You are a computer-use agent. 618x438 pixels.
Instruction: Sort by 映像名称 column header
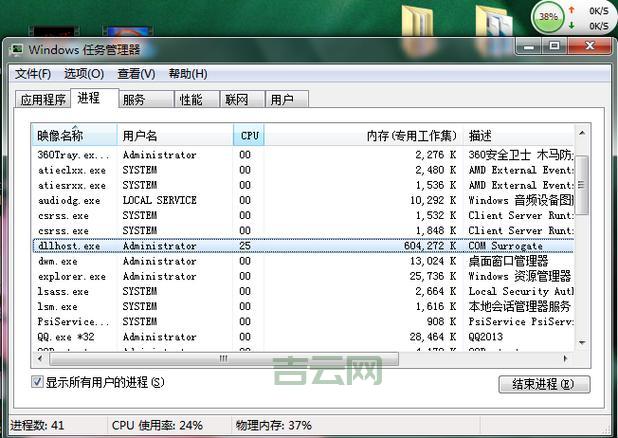(74, 135)
